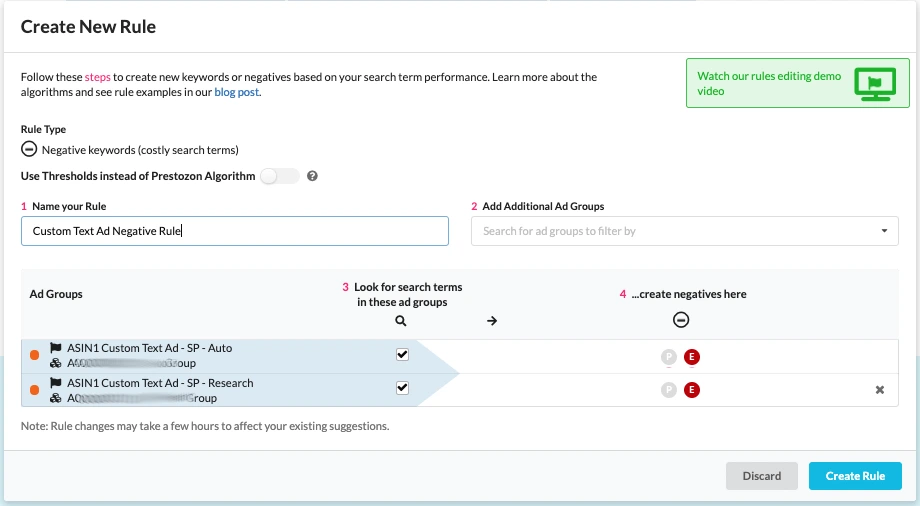
Task: Remove the SP - Research ad group row
Action: (x=880, y=390)
